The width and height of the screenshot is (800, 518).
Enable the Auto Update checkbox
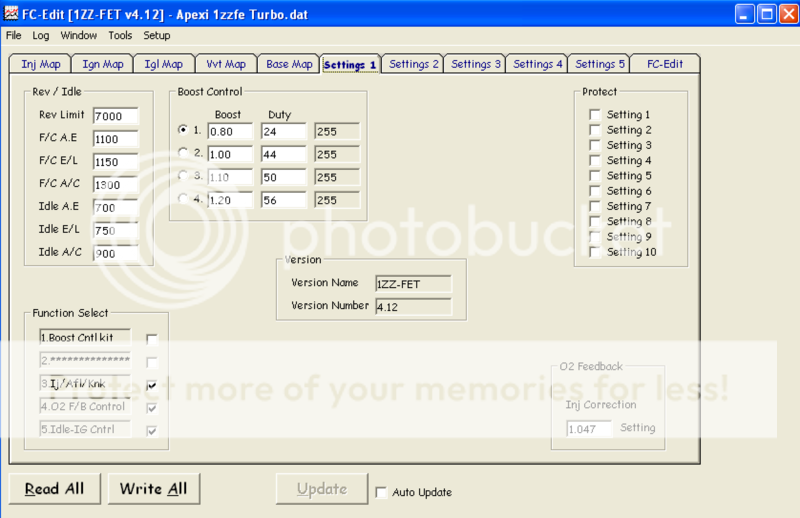pos(381,492)
